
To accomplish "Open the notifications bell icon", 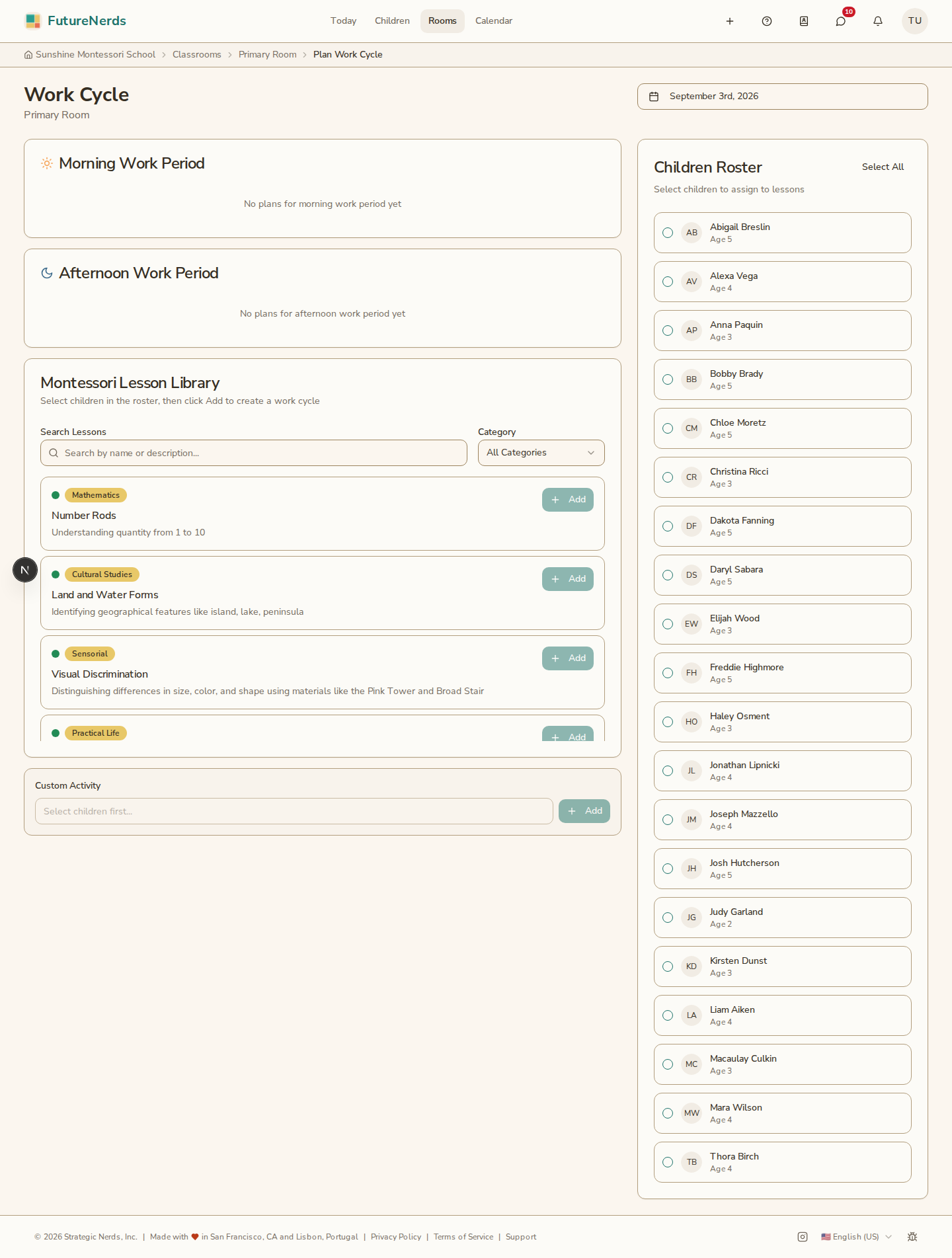I will pyautogui.click(x=878, y=21).
